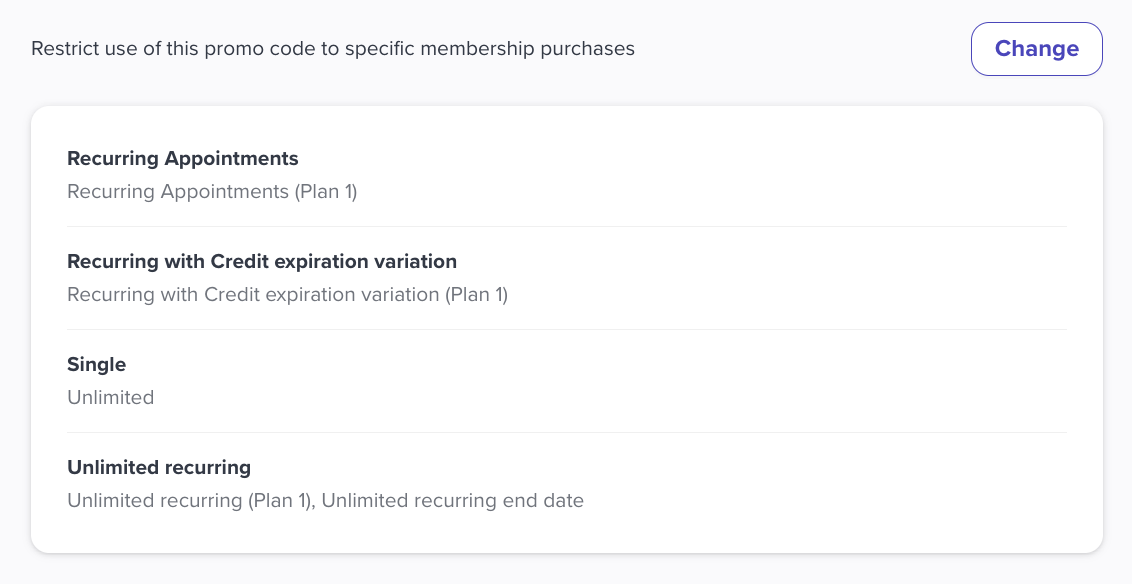The width and height of the screenshot is (1132, 584).
Task: Click the bold "Recurring with Credit expiration variation" heading
Action: coord(262,262)
